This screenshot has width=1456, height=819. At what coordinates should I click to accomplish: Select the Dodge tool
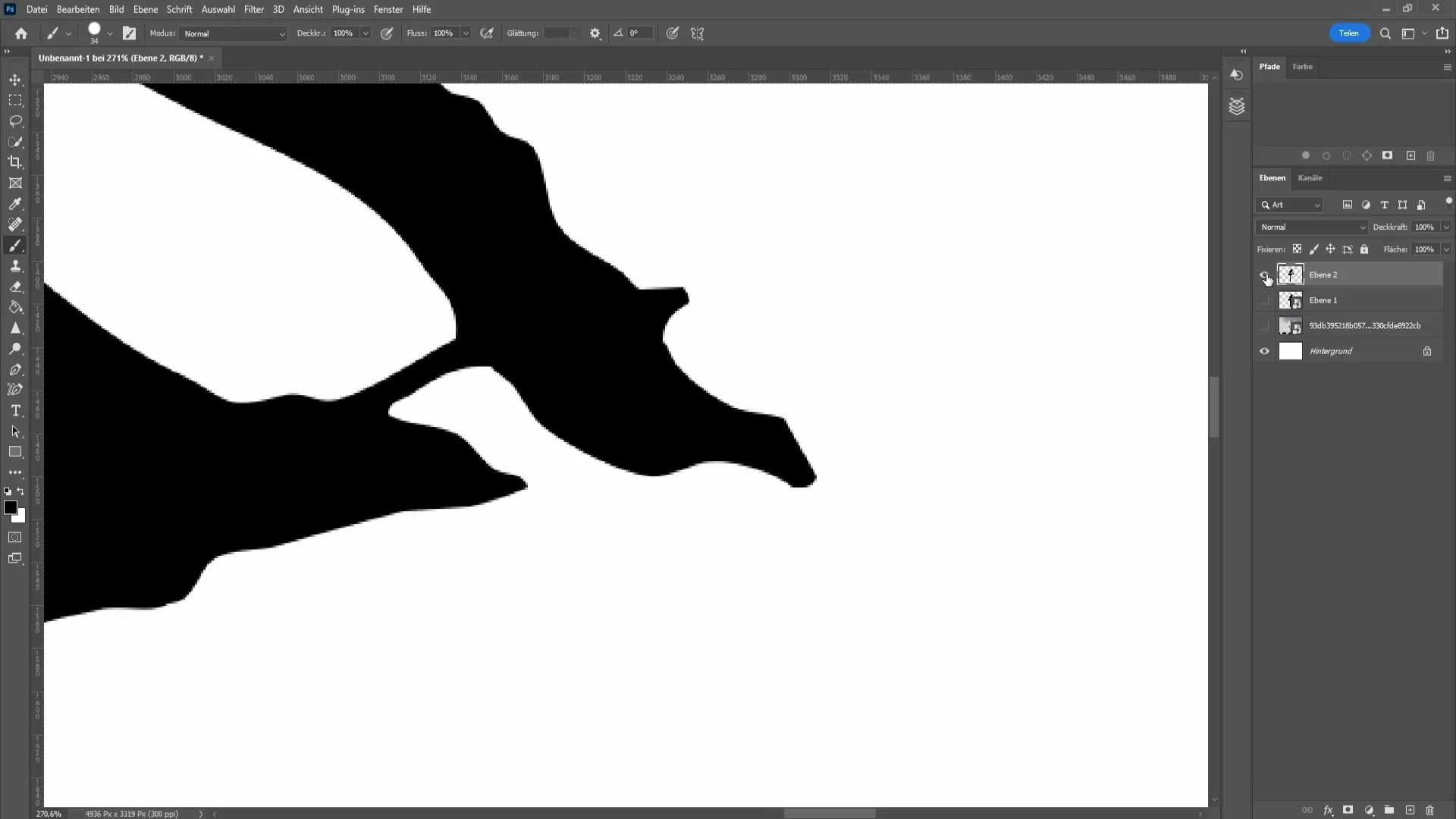tap(15, 349)
